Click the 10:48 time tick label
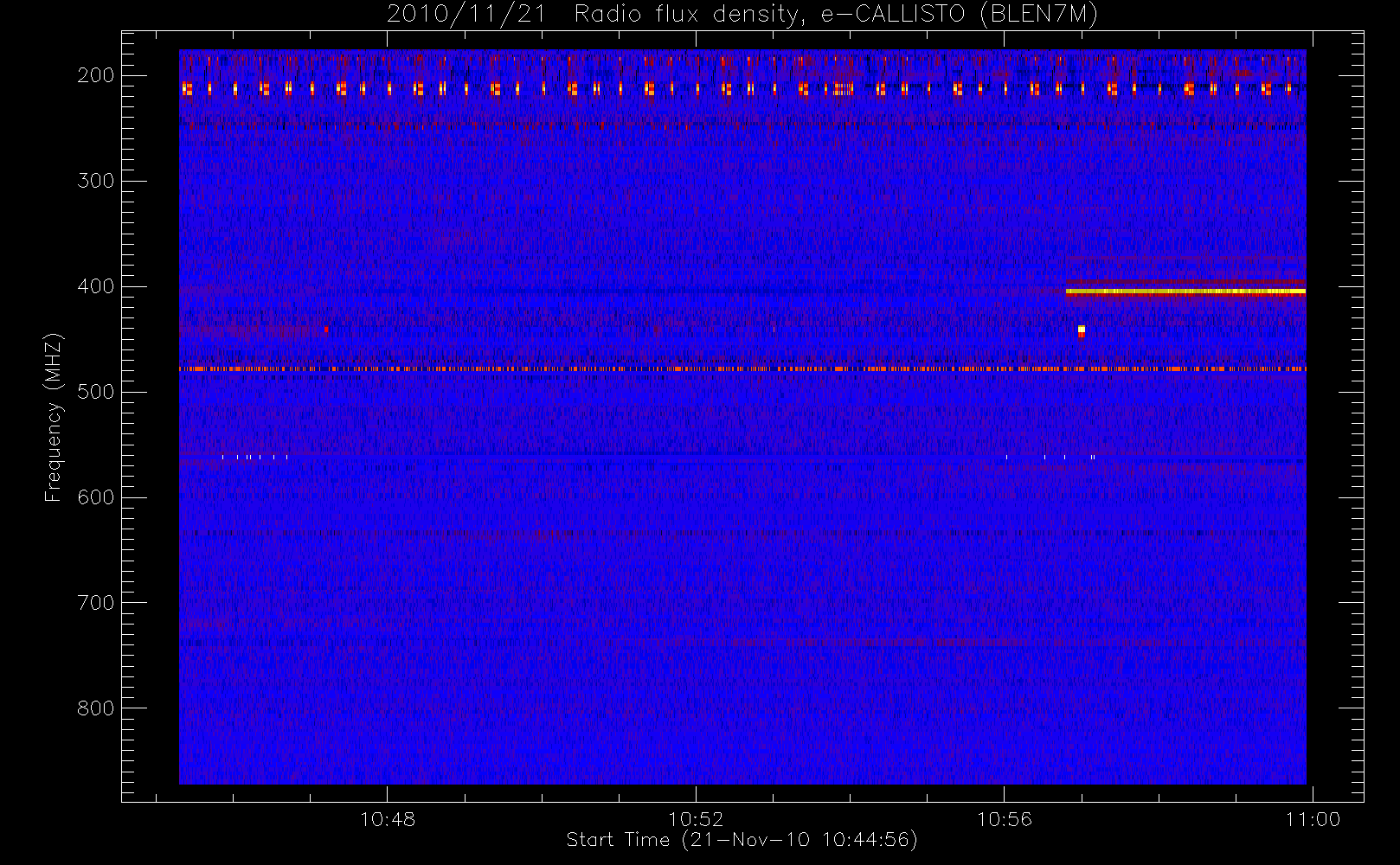 [388, 819]
